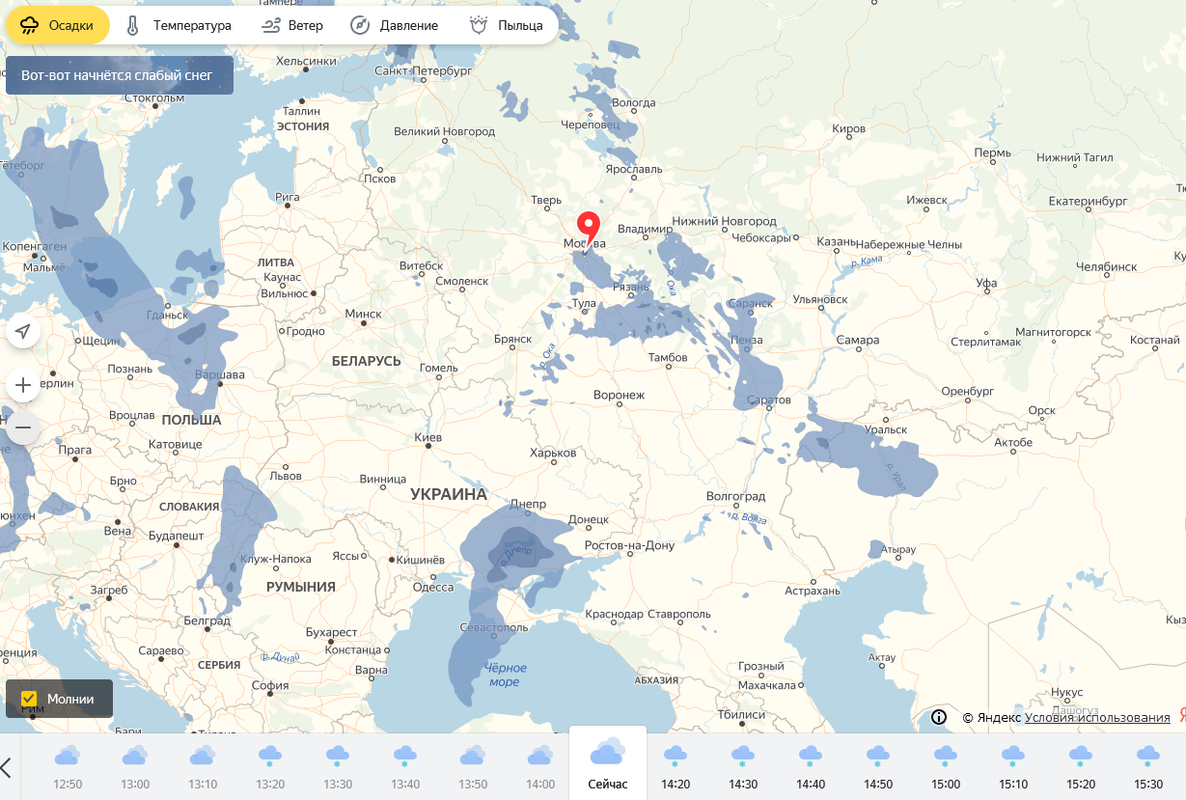The width and height of the screenshot is (1186, 800).
Task: Jump to the 13:30 timeline frame
Action: click(x=337, y=767)
